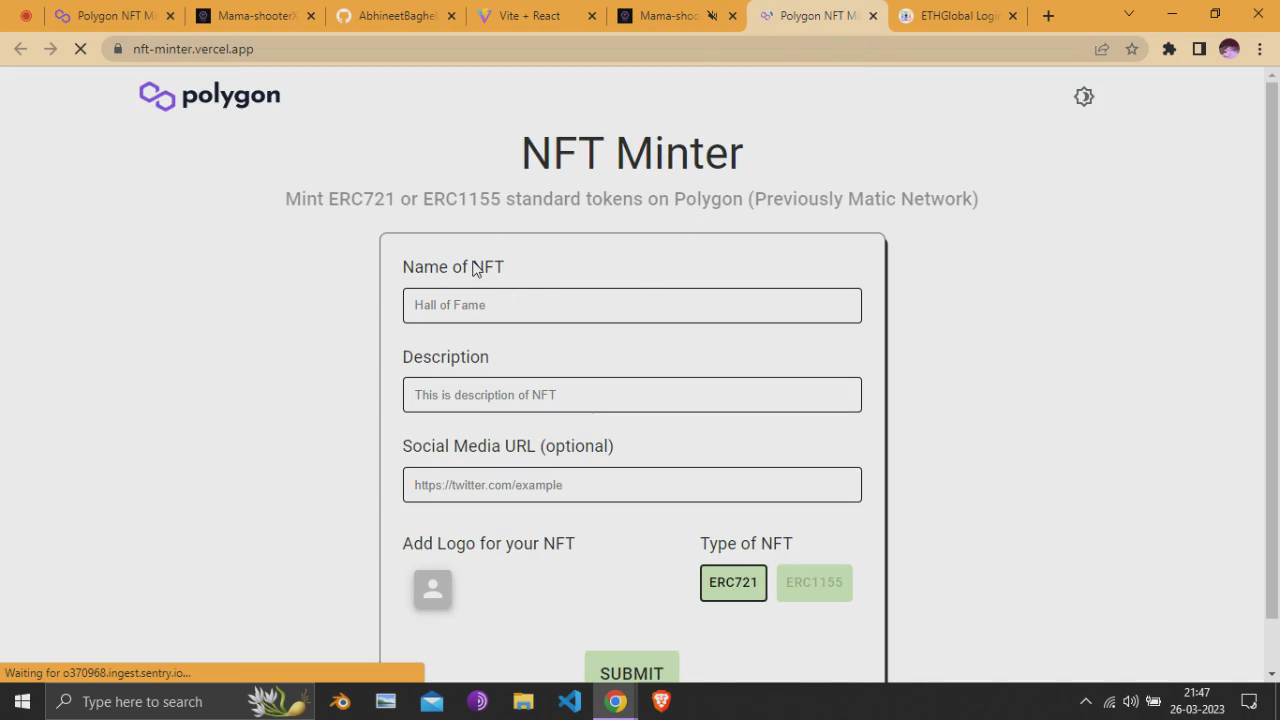Toggle the dark mode sun icon
This screenshot has width=1280, height=720.
[1084, 97]
